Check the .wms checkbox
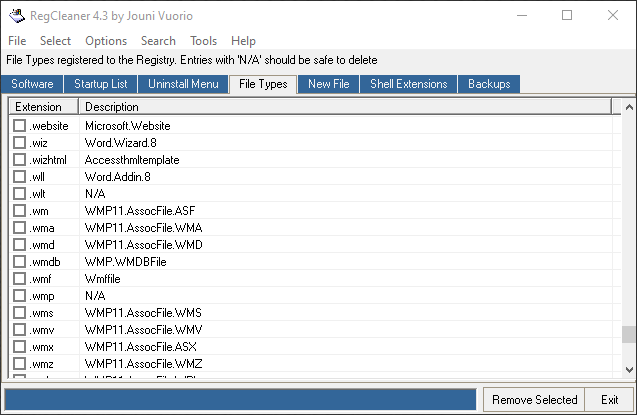This screenshot has height=415, width=637. pos(20,313)
